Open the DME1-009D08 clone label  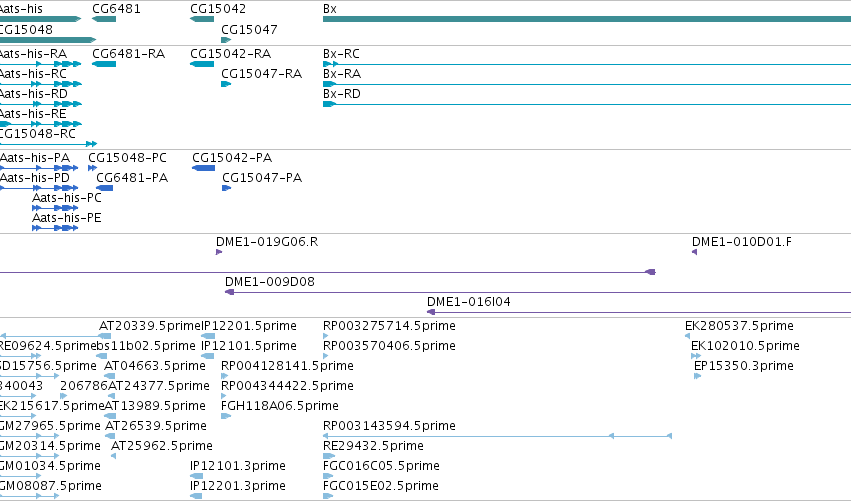point(270,282)
